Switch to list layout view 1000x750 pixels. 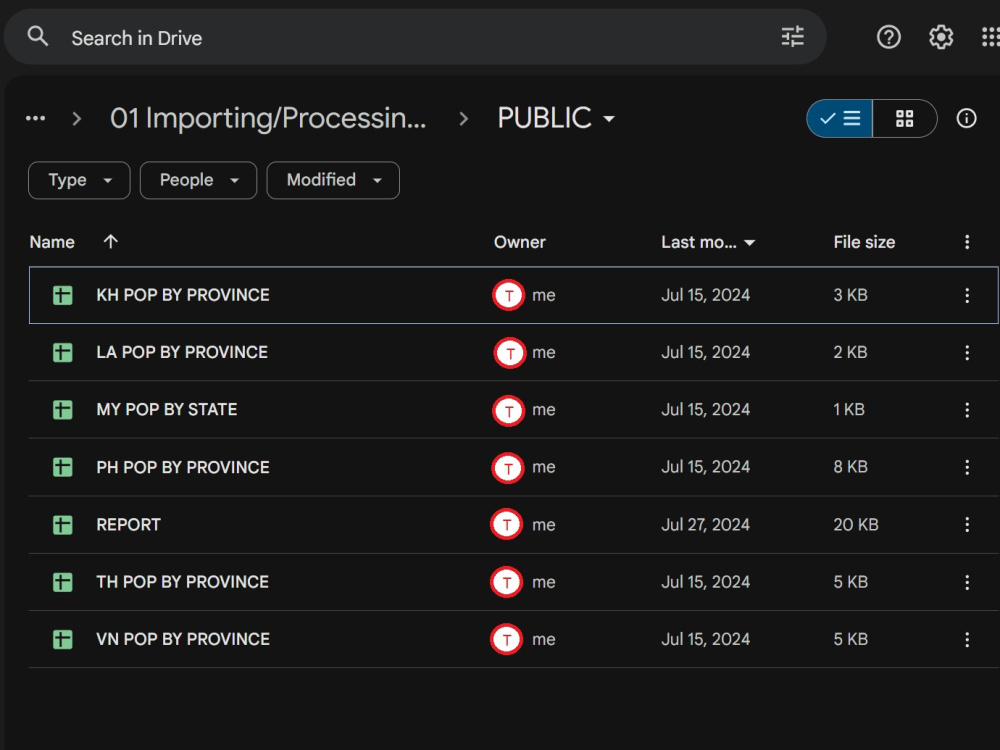tap(839, 118)
